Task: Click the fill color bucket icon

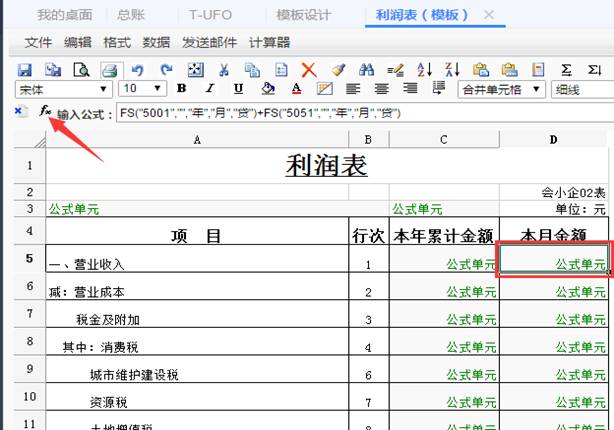Action: [267, 89]
